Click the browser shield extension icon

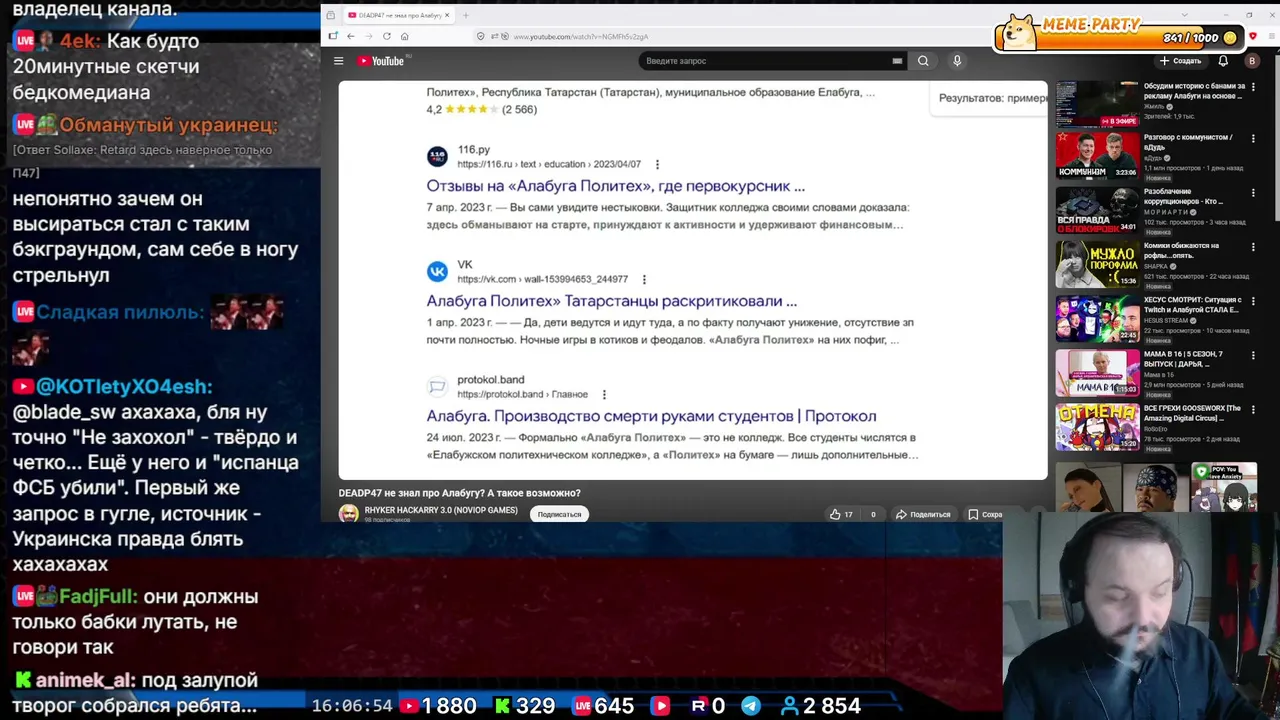(1253, 36)
